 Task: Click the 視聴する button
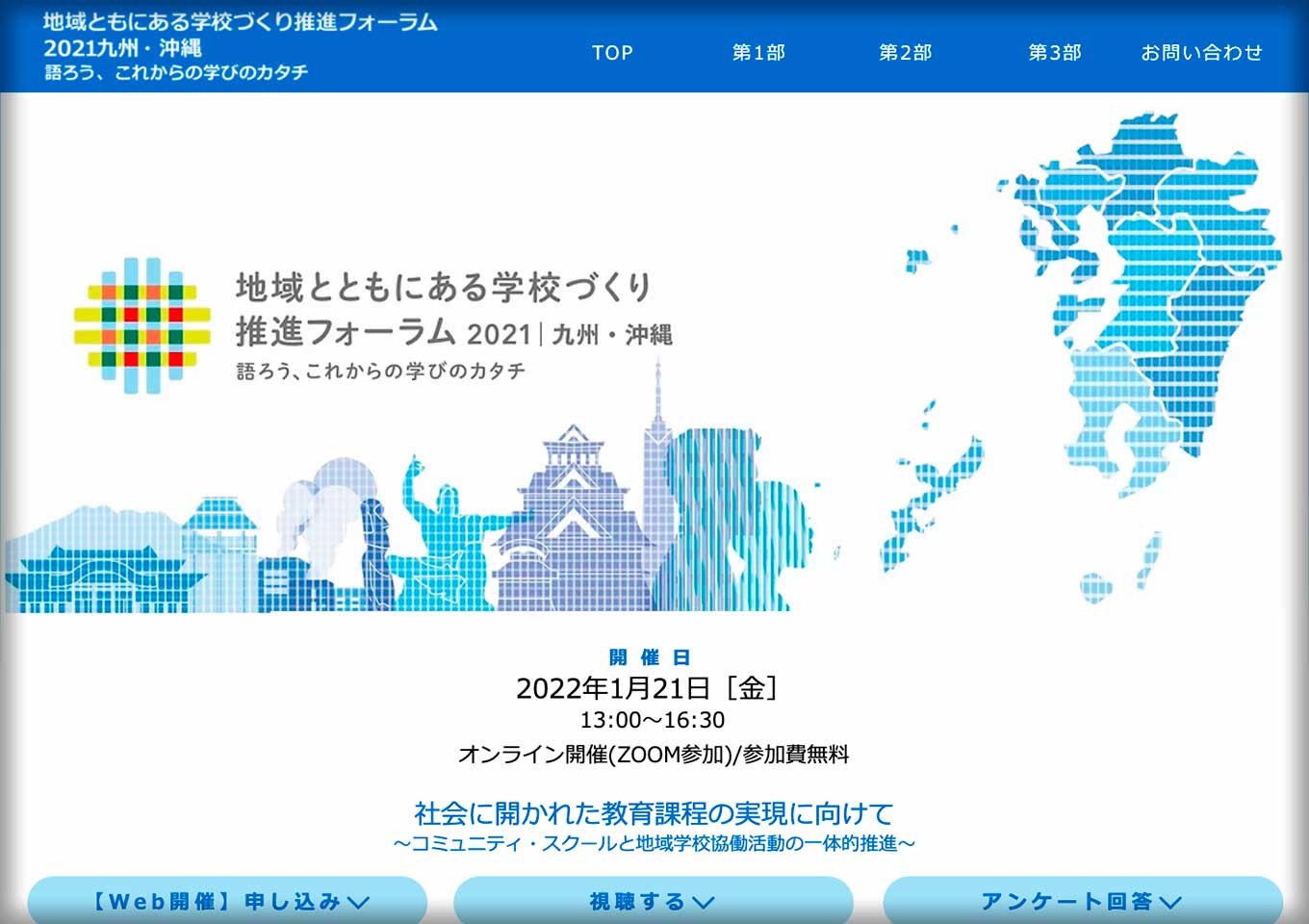tap(653, 902)
